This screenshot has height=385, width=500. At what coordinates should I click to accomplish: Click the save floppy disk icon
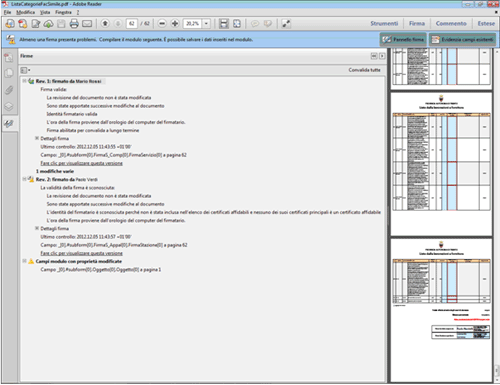pos(61,24)
